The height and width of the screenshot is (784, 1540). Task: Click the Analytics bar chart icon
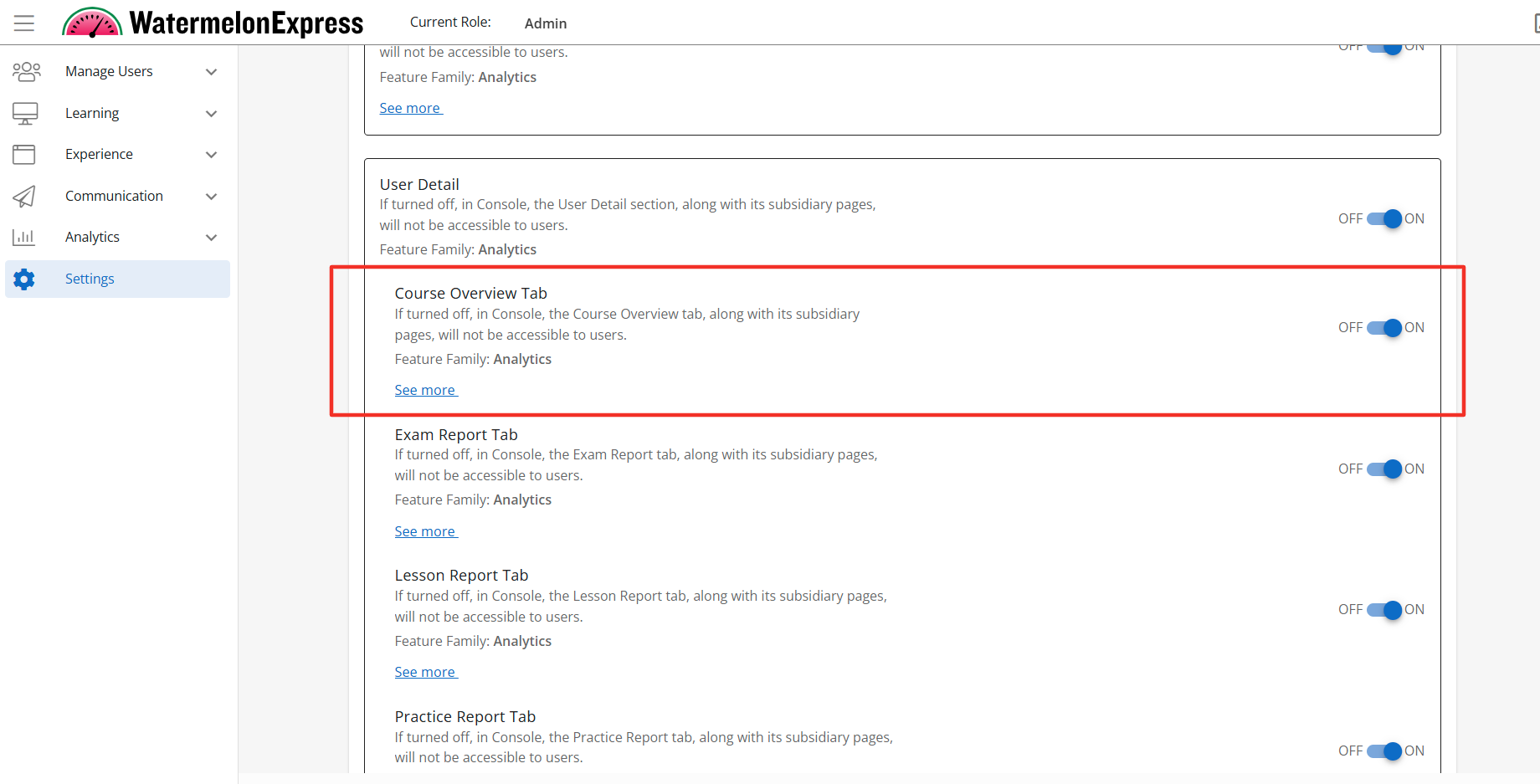click(x=24, y=237)
